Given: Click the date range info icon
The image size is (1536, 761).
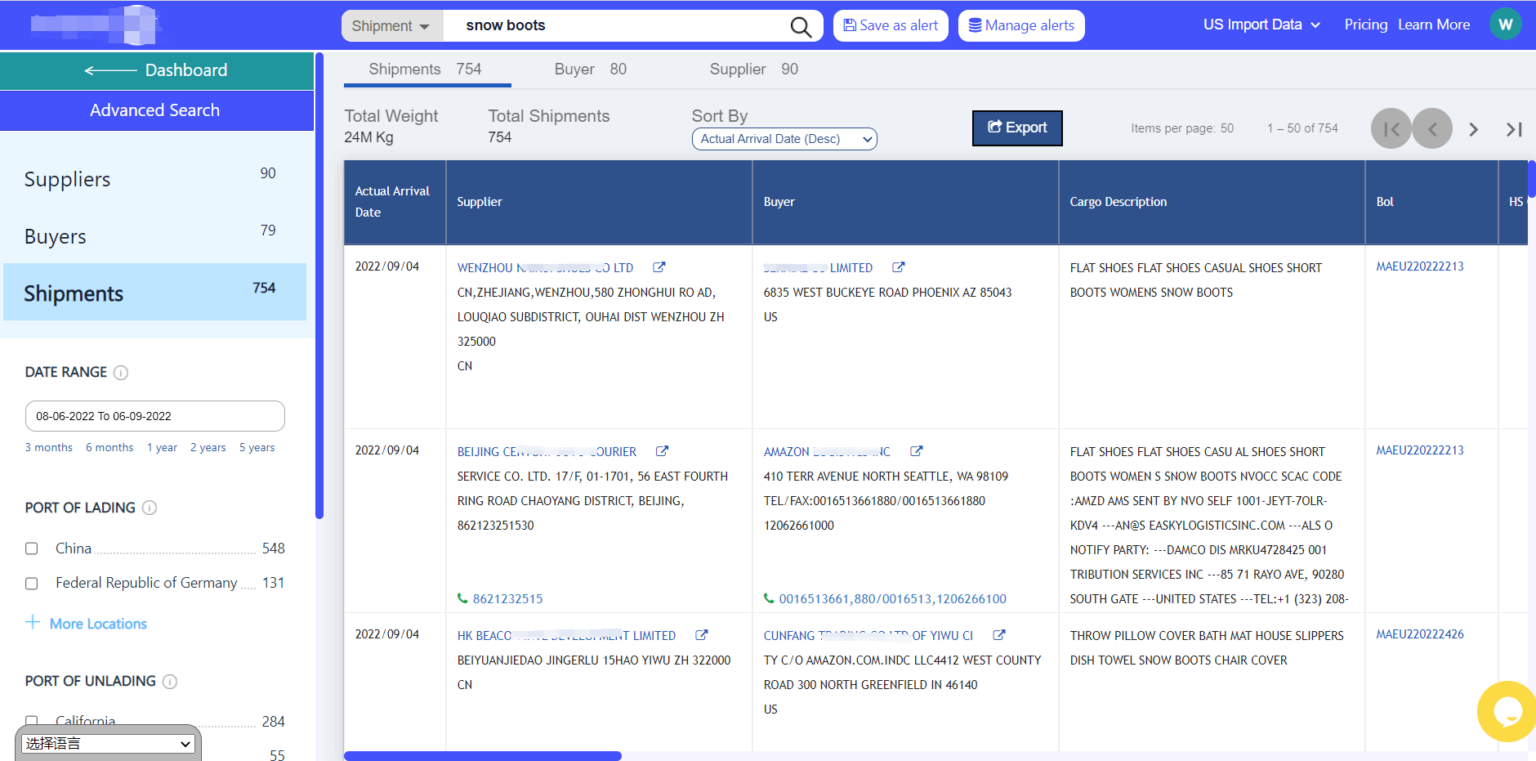Looking at the screenshot, I should tap(121, 373).
